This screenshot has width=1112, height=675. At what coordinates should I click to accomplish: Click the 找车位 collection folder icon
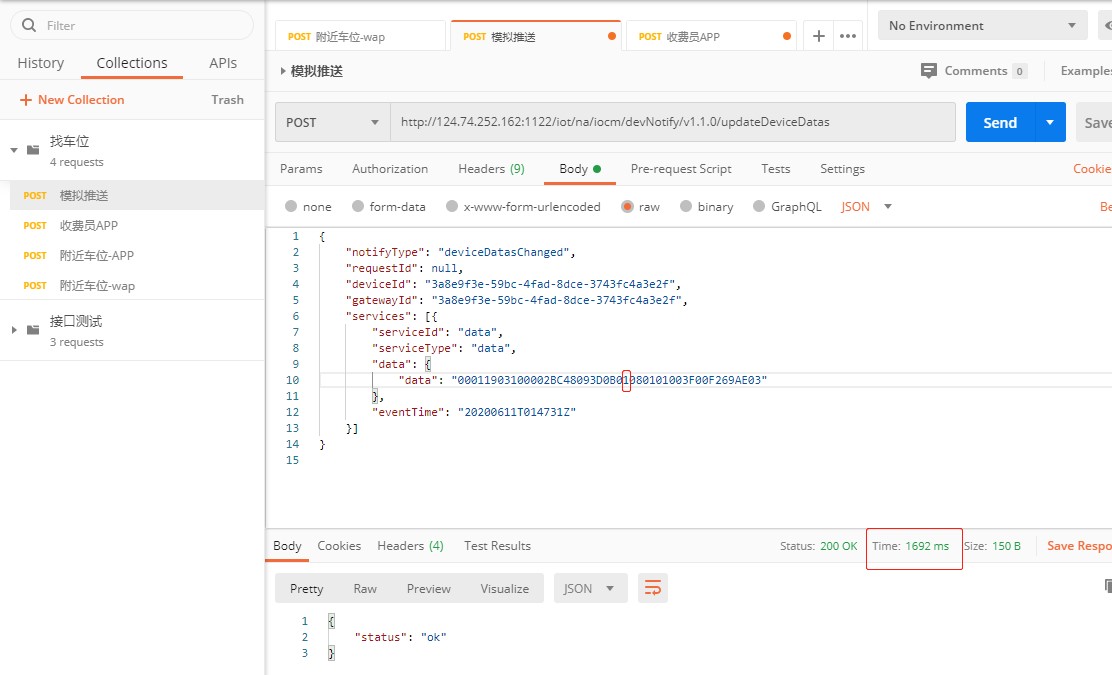click(33, 150)
